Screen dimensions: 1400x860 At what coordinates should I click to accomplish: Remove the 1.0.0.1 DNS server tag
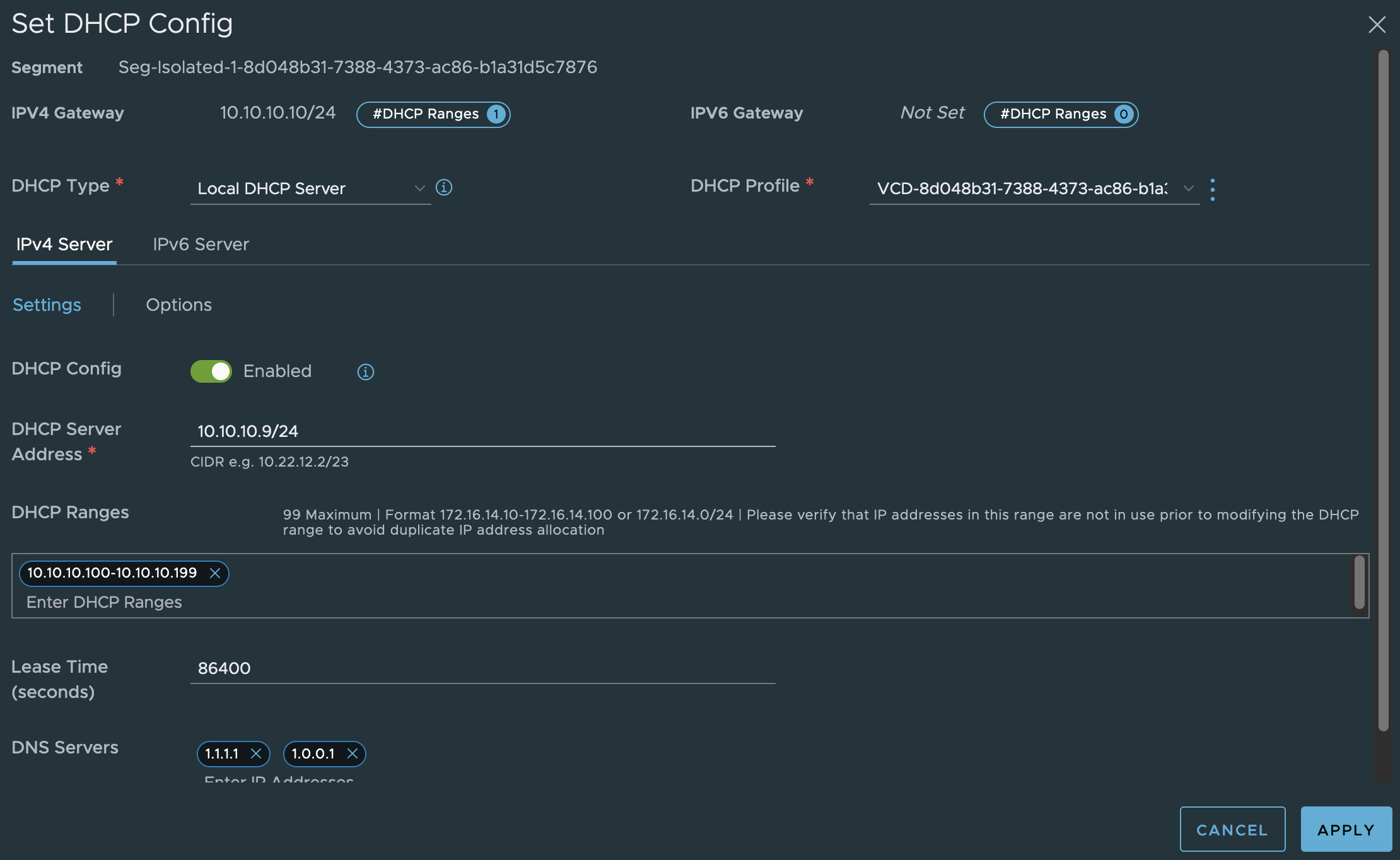pyautogui.click(x=353, y=753)
